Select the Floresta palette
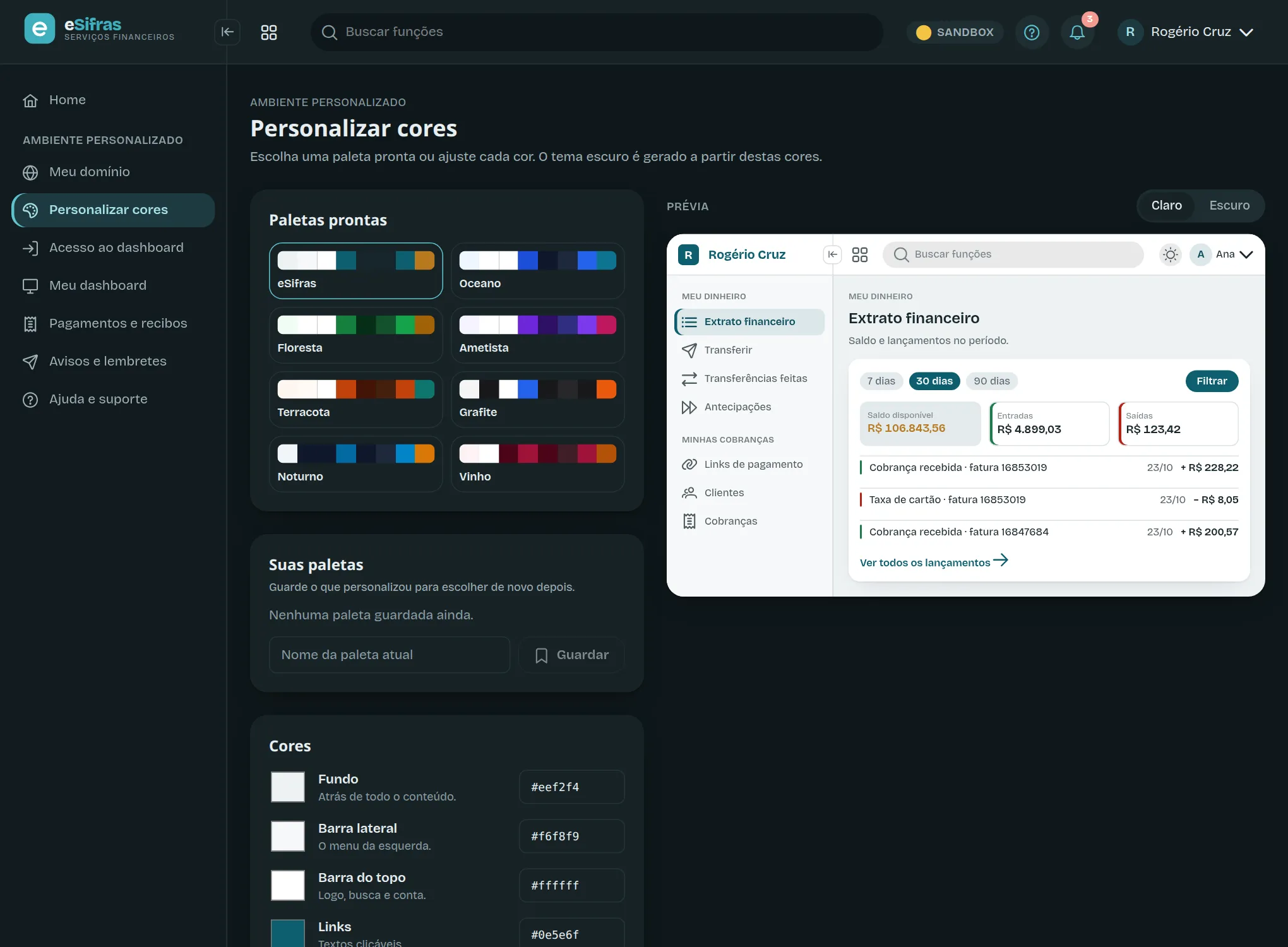 tap(356, 335)
